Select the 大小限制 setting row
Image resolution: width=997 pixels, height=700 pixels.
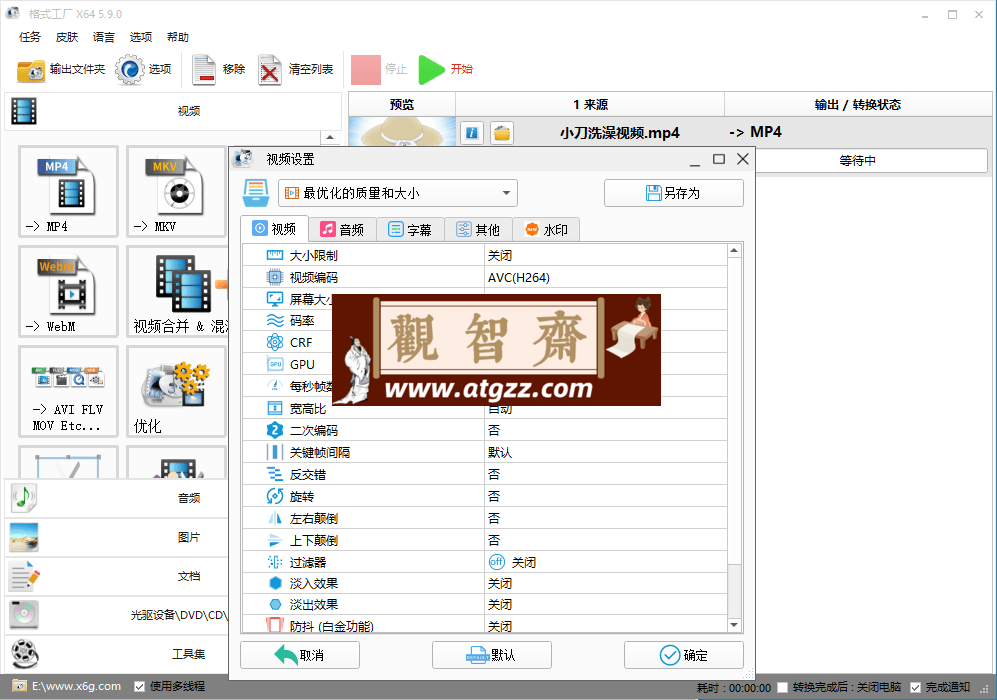[x=485, y=256]
